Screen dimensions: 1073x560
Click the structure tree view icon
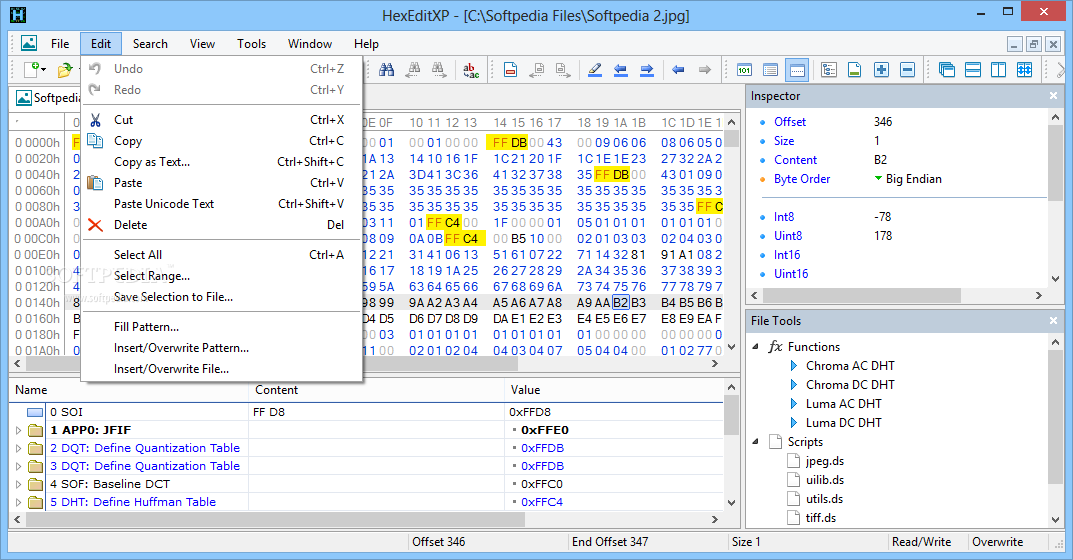click(829, 70)
